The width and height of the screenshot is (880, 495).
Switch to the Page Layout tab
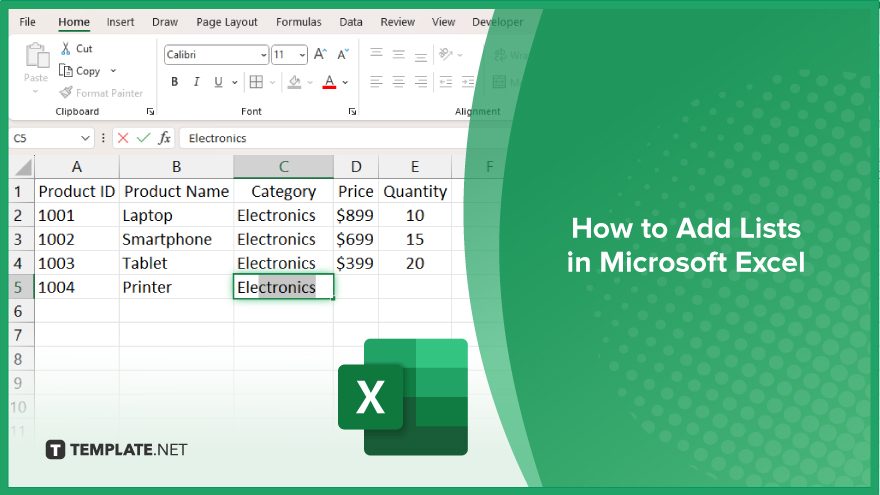pos(227,22)
